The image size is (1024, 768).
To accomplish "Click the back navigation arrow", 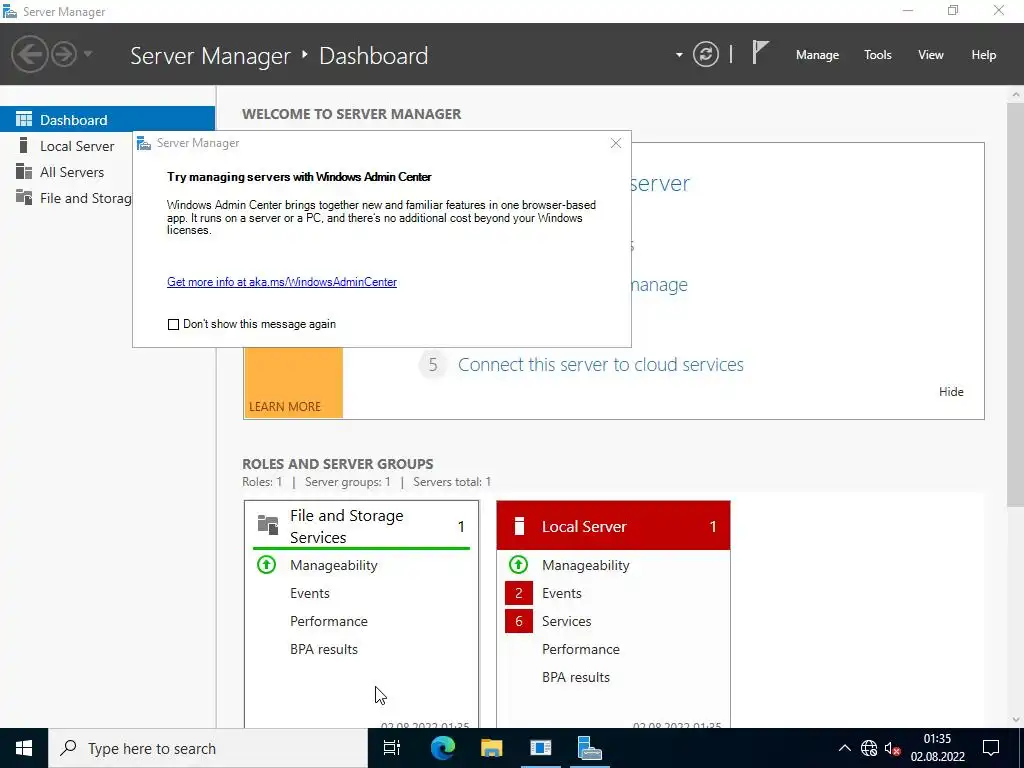I will (29, 54).
